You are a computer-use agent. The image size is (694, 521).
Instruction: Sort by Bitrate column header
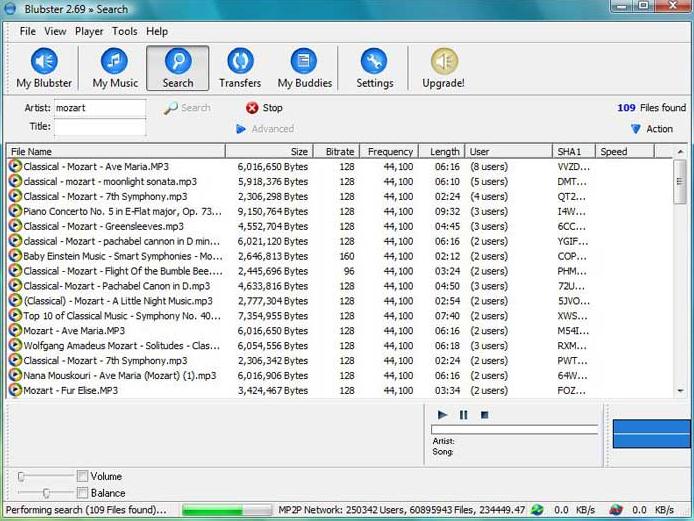tap(336, 151)
